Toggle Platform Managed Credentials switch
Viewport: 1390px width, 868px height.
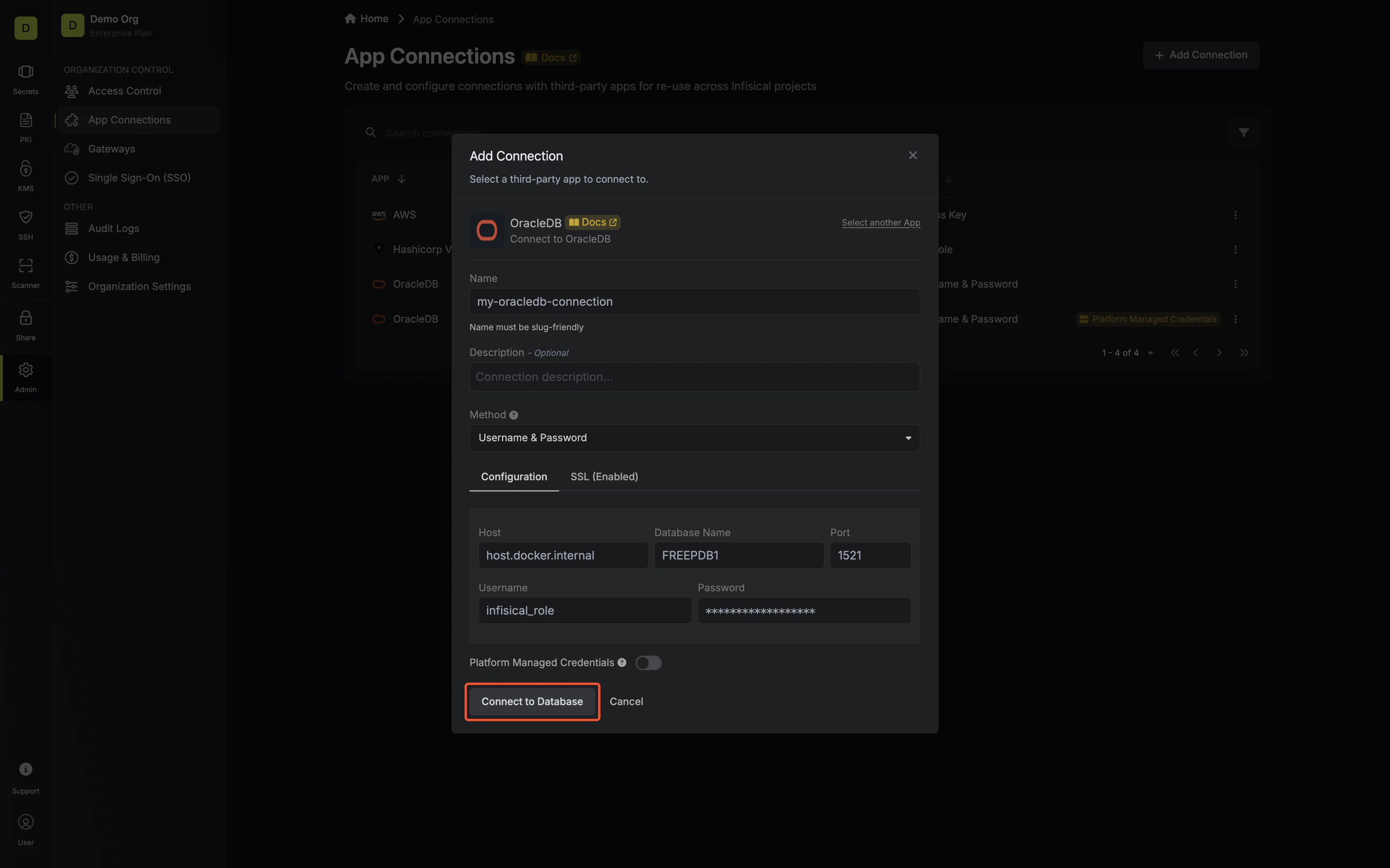[648, 663]
